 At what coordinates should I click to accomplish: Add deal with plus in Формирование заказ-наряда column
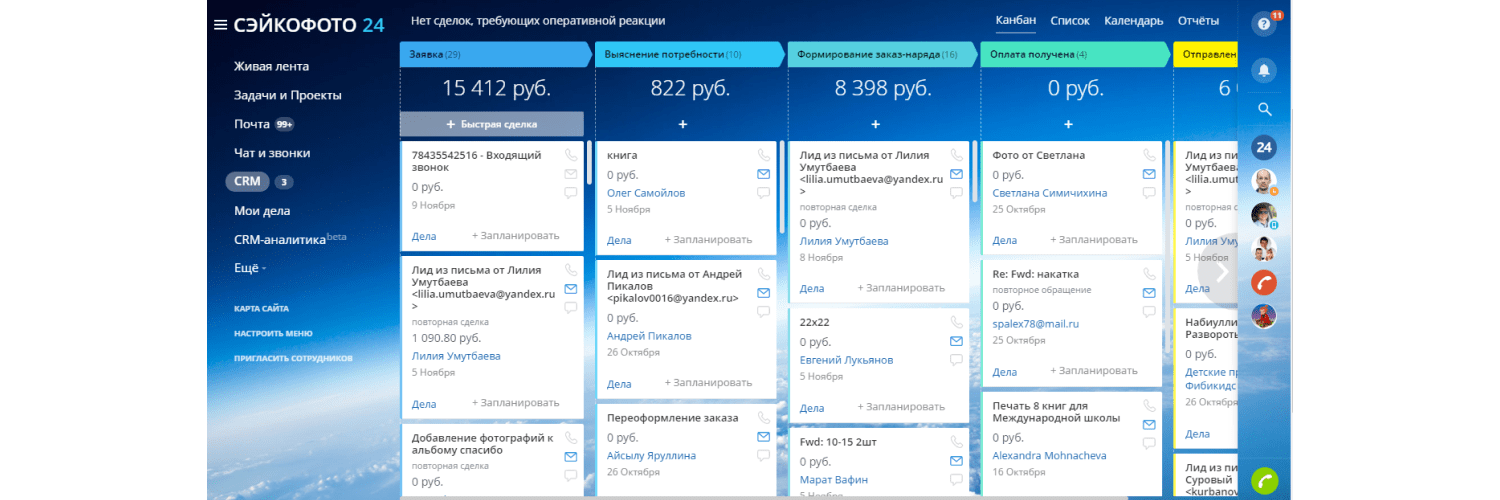tap(875, 124)
